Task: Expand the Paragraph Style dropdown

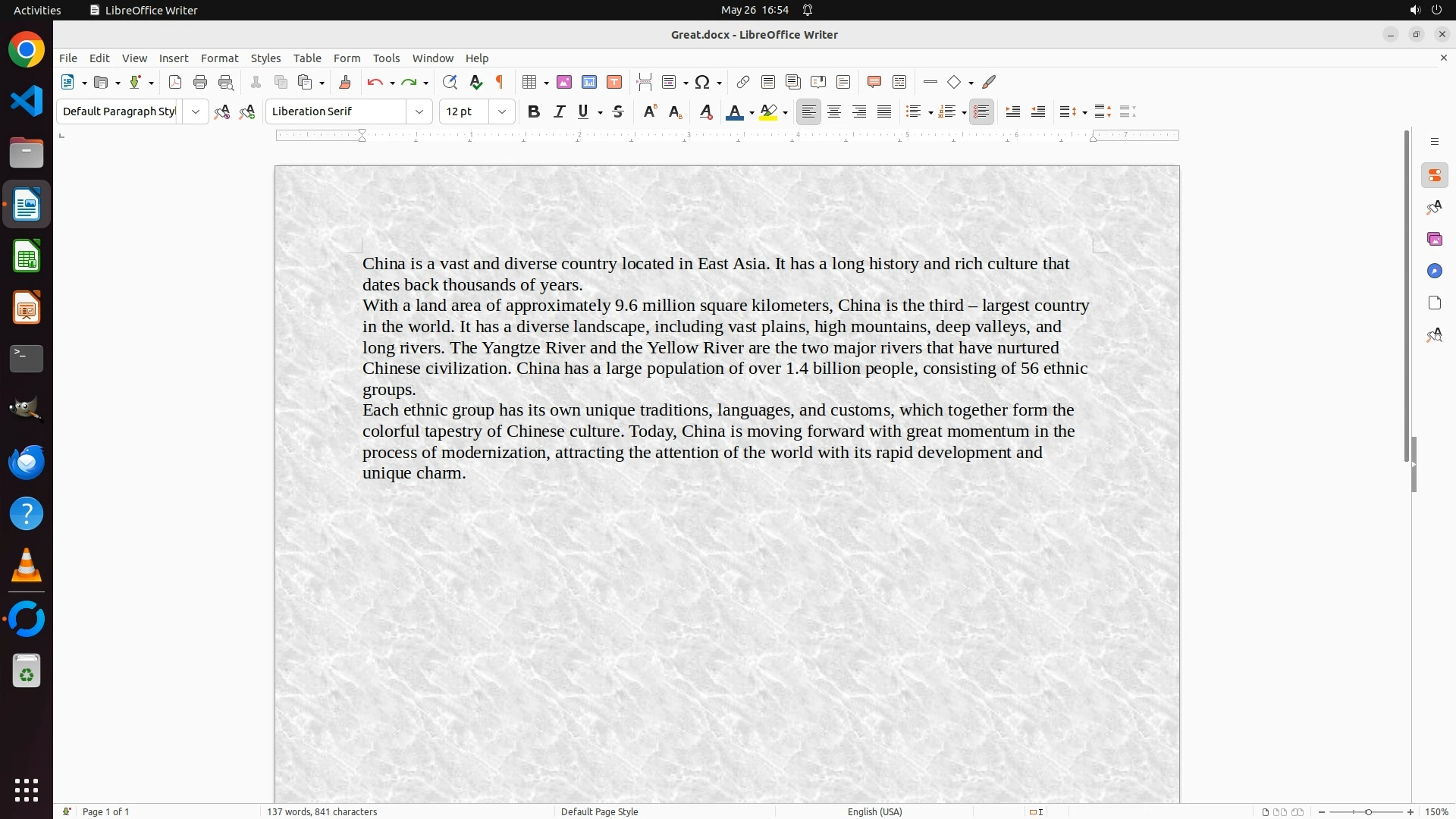Action: point(196,112)
